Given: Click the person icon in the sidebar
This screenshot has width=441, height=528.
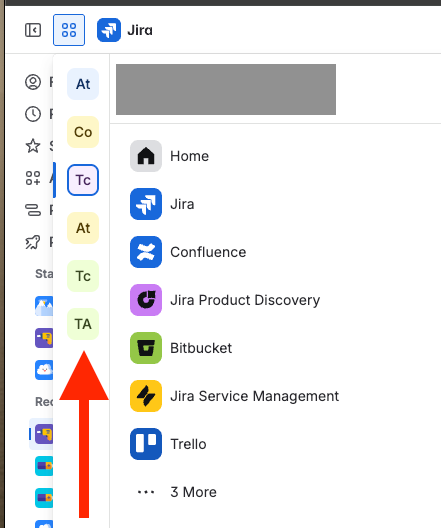Looking at the screenshot, I should (x=33, y=82).
